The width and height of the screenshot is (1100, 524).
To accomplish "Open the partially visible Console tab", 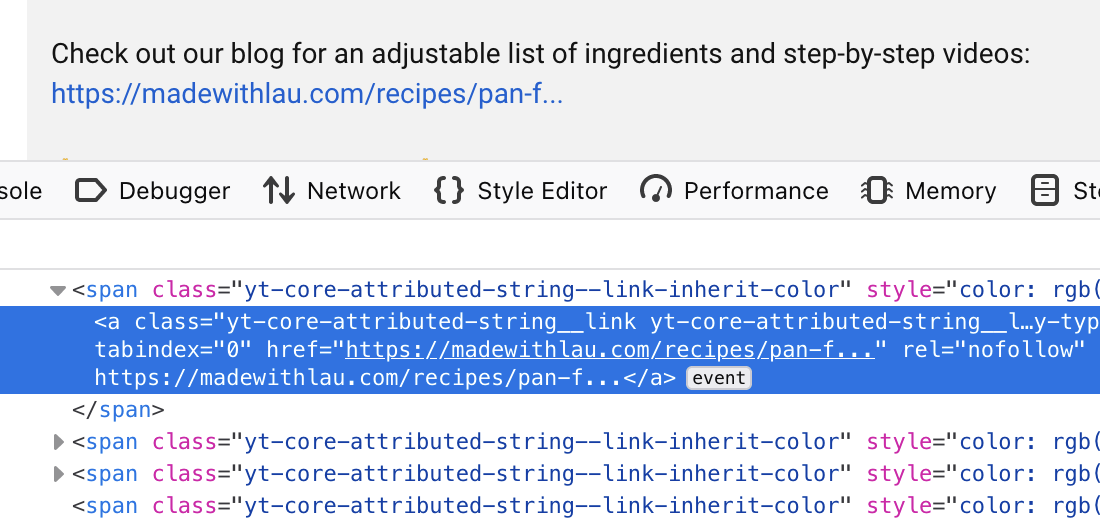I will [20, 191].
